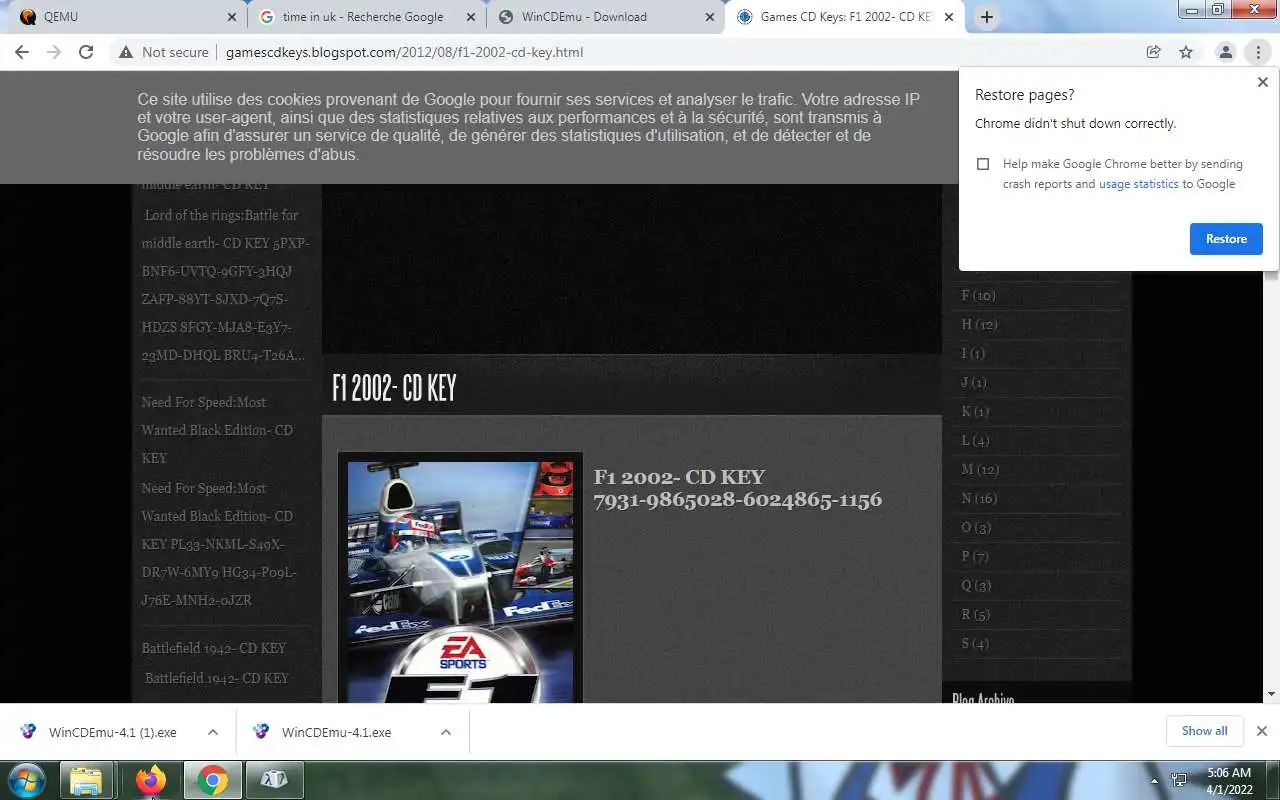1280x800 pixels.
Task: Switch to time in uk Google tab
Action: 364,17
